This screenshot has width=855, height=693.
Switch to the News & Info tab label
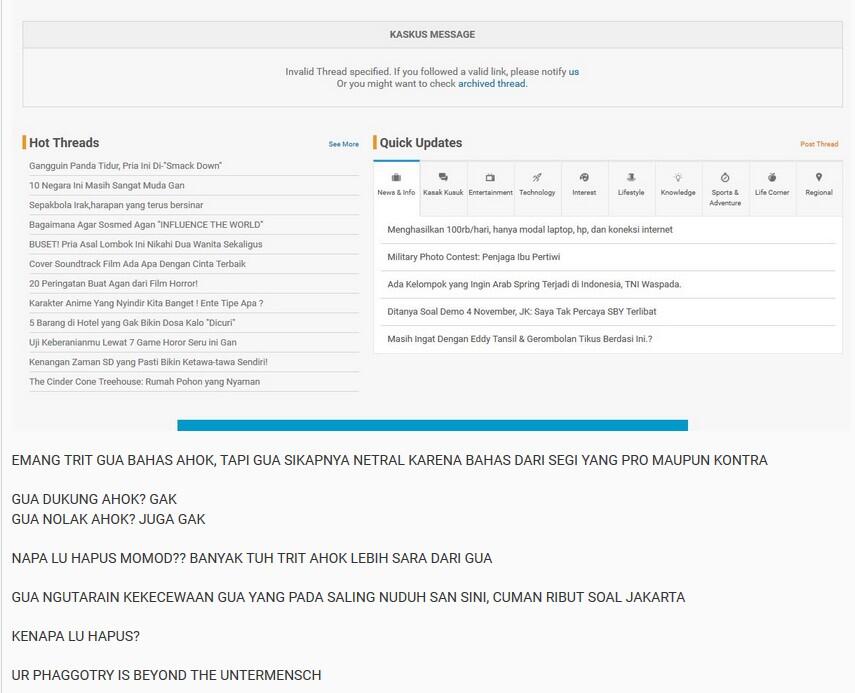pos(396,192)
